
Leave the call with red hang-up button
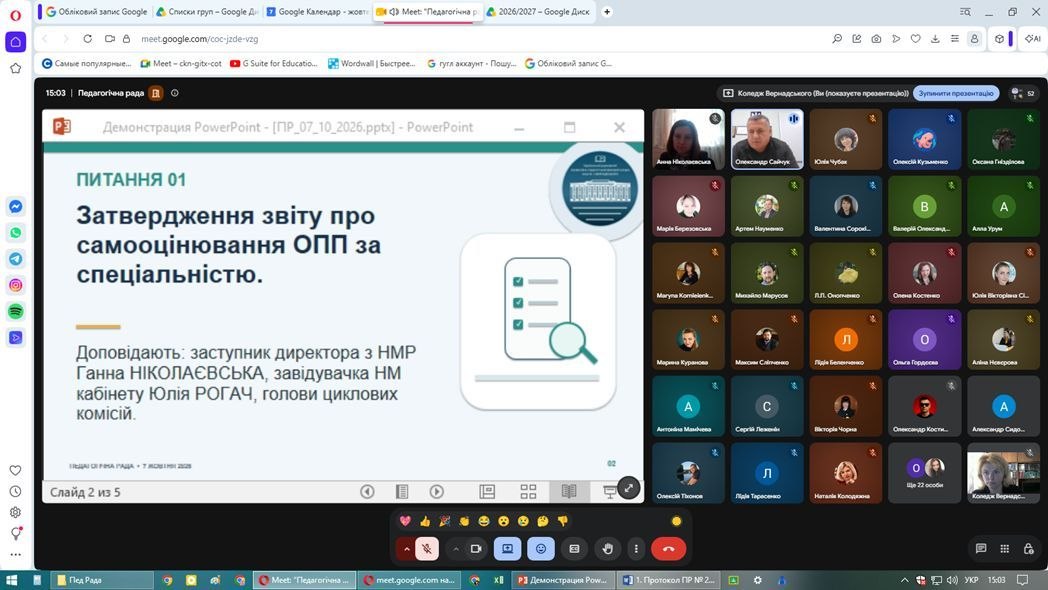[x=668, y=549]
